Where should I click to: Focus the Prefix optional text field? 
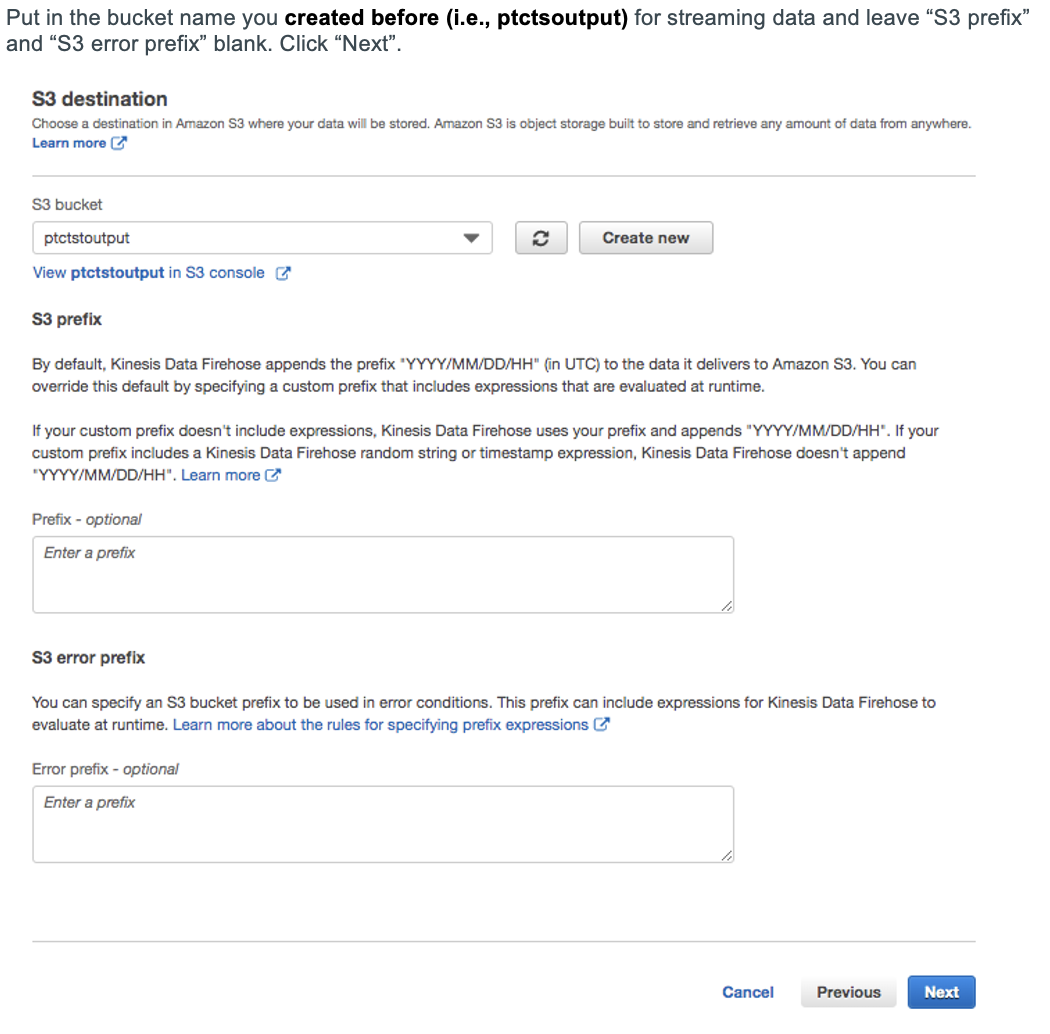click(x=383, y=575)
